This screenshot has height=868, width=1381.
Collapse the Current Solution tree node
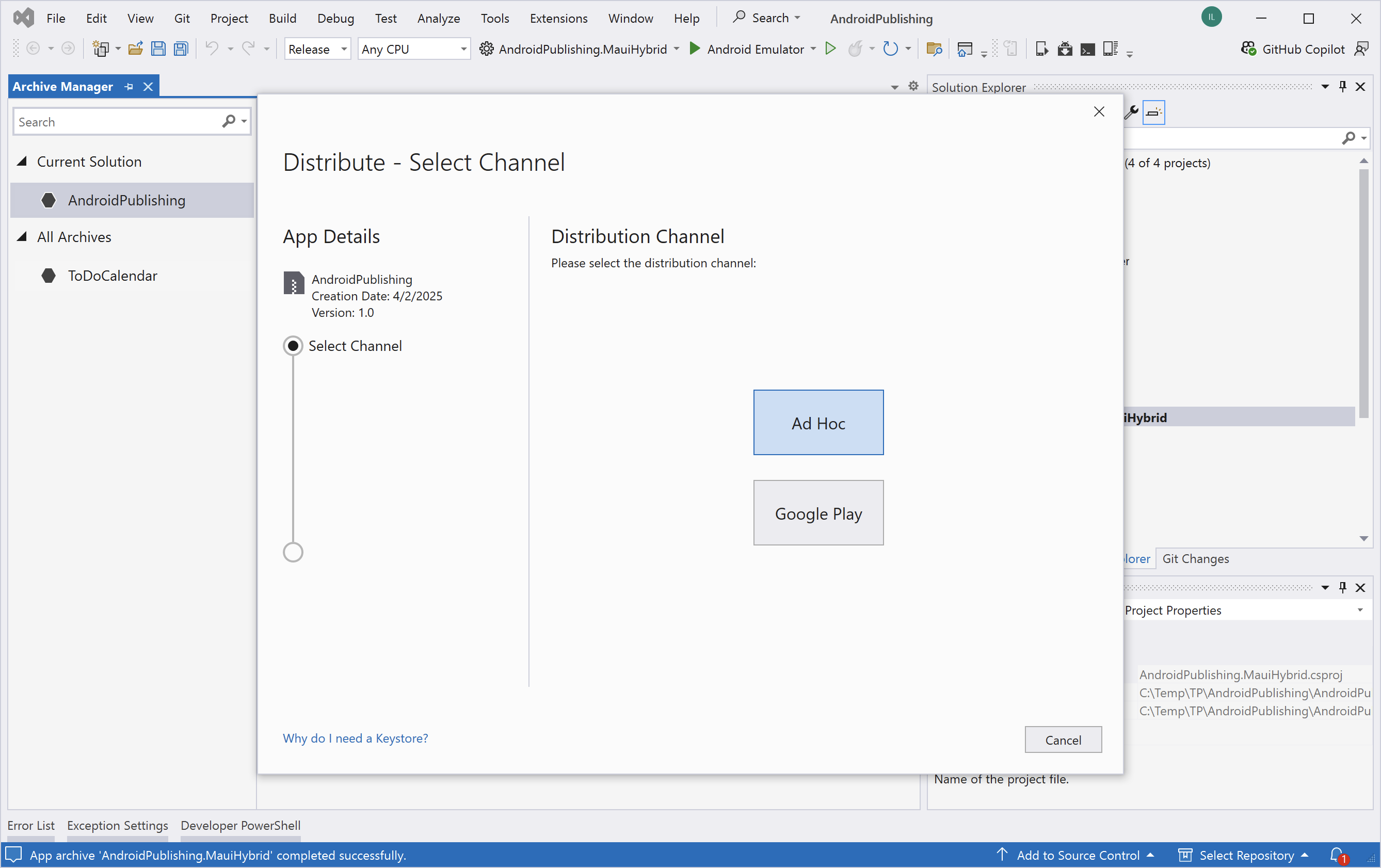coord(22,162)
